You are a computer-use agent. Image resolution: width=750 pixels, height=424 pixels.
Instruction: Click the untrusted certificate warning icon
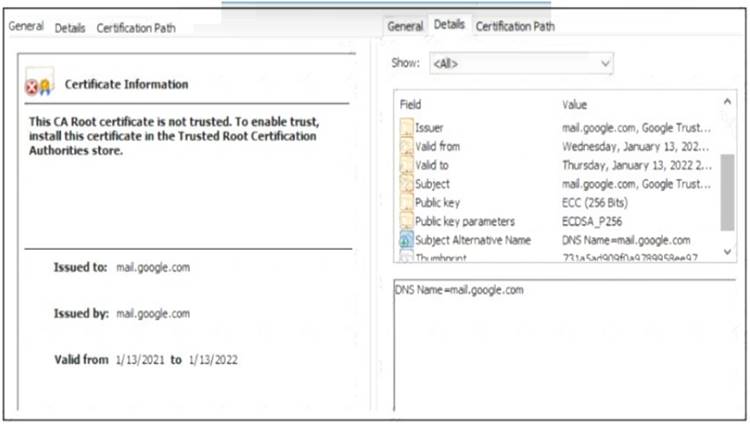click(39, 82)
